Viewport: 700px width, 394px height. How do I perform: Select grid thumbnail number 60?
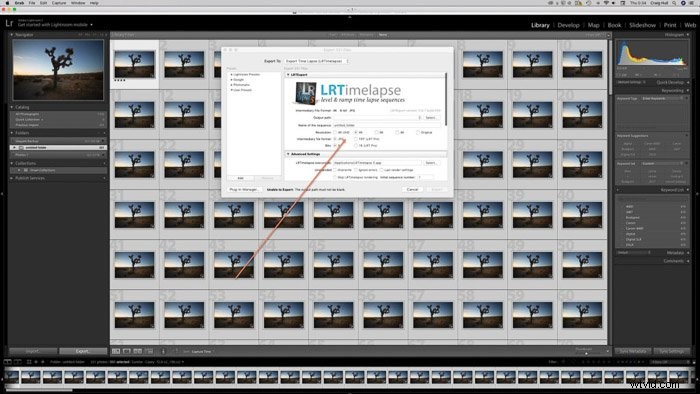(x=582, y=315)
